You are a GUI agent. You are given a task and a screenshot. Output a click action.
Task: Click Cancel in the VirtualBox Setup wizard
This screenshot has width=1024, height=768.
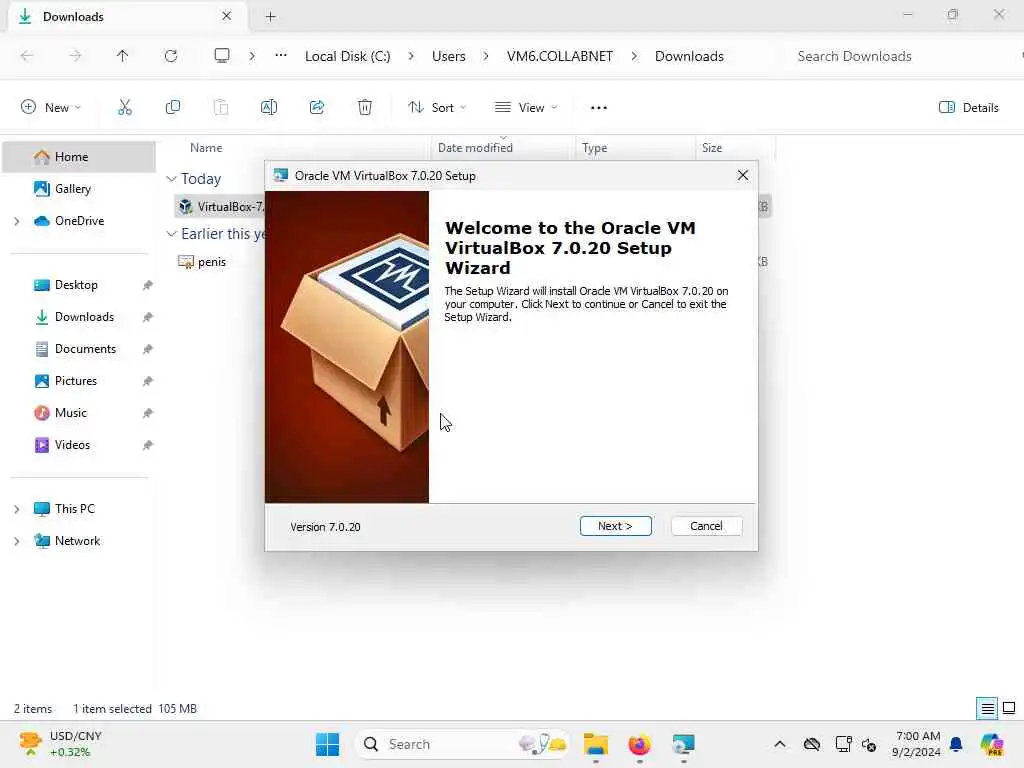tap(707, 526)
